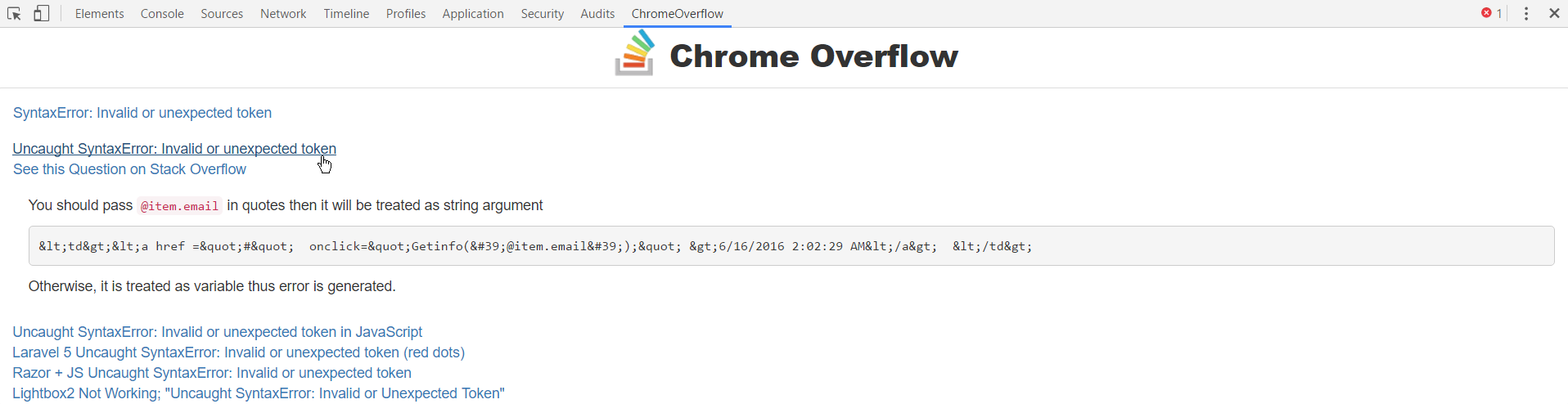Close the DevTools panel

point(1554,13)
